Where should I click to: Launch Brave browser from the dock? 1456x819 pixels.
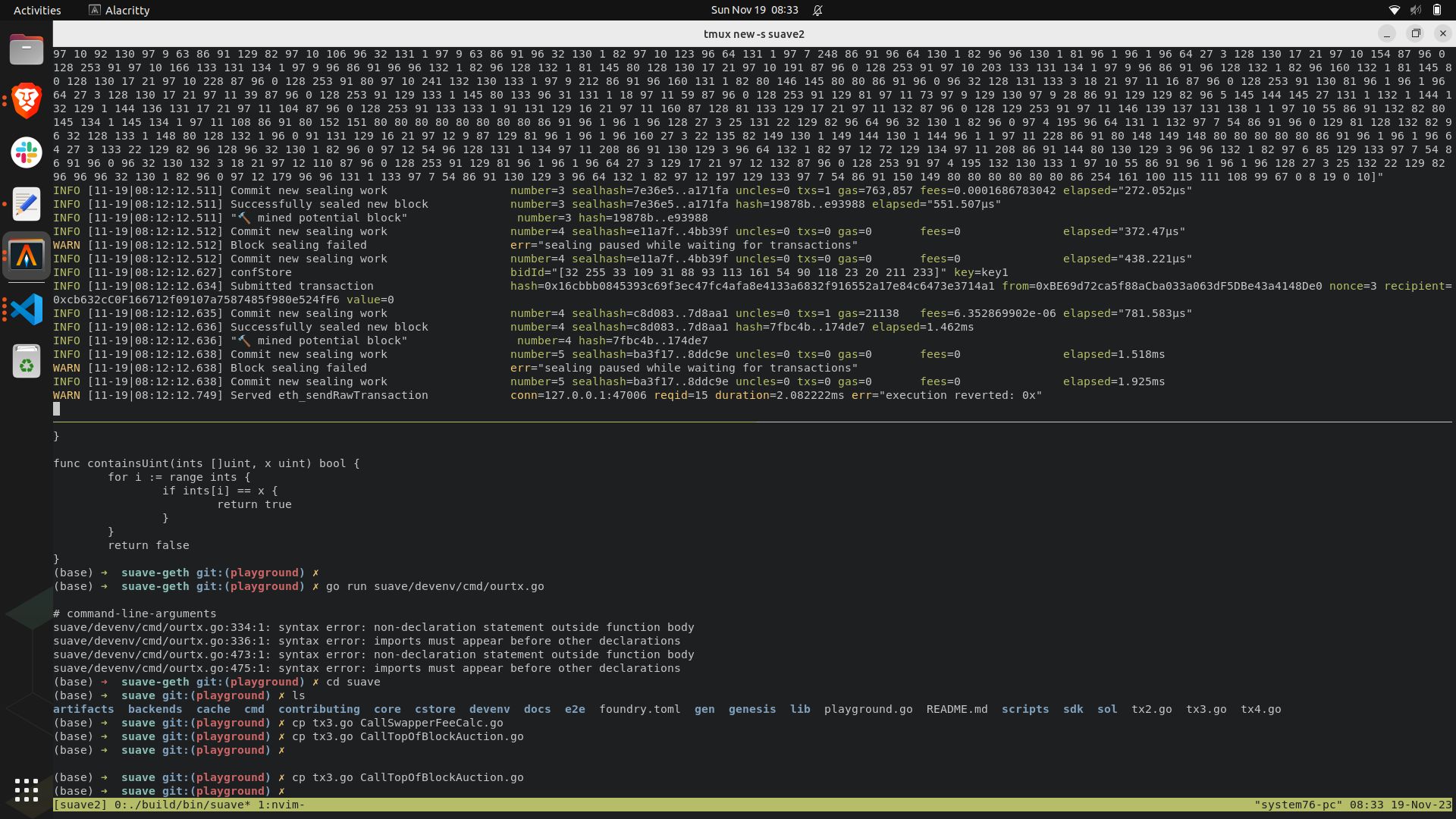pos(27,101)
